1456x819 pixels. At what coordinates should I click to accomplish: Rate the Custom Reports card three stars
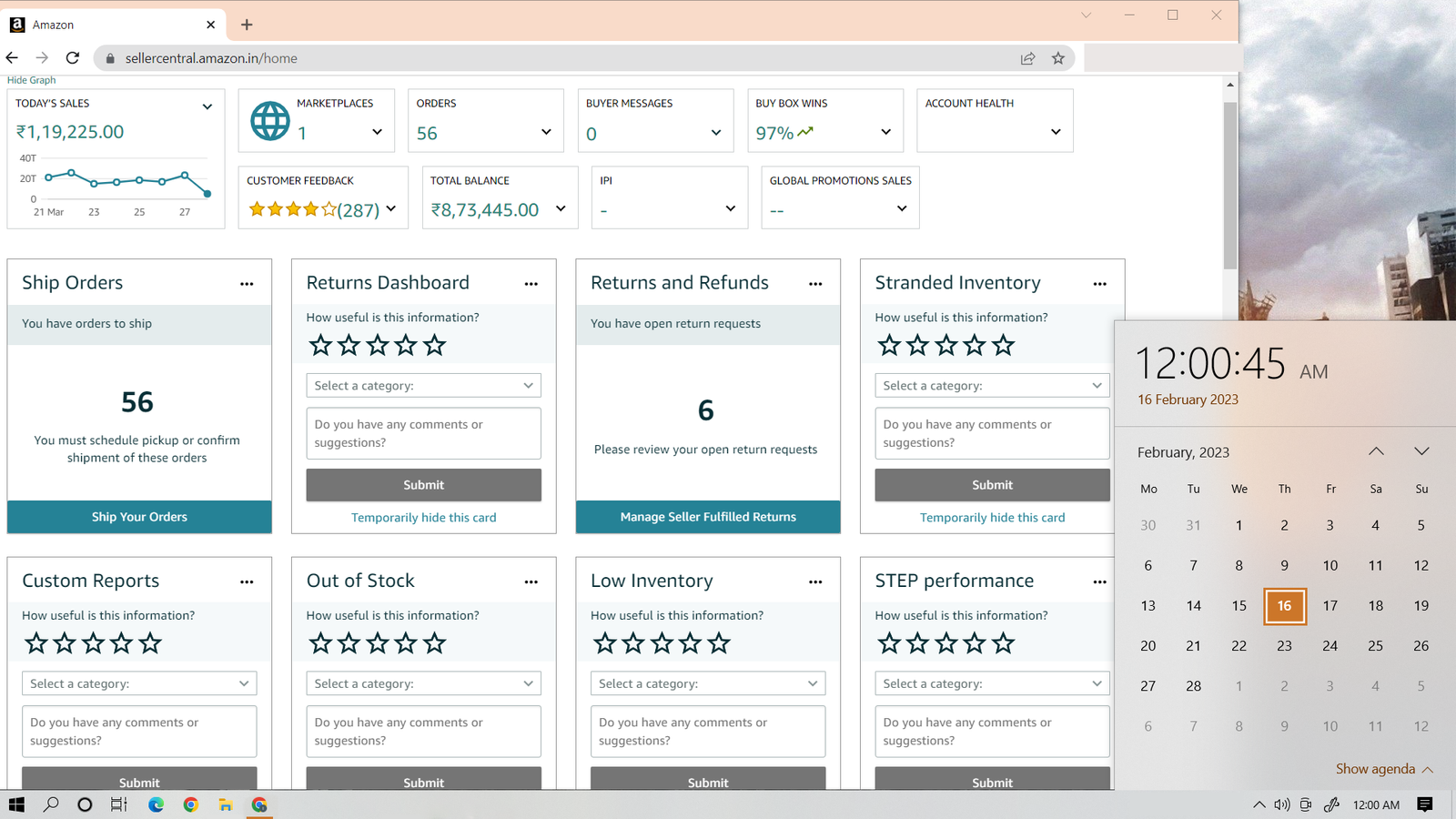tap(93, 643)
